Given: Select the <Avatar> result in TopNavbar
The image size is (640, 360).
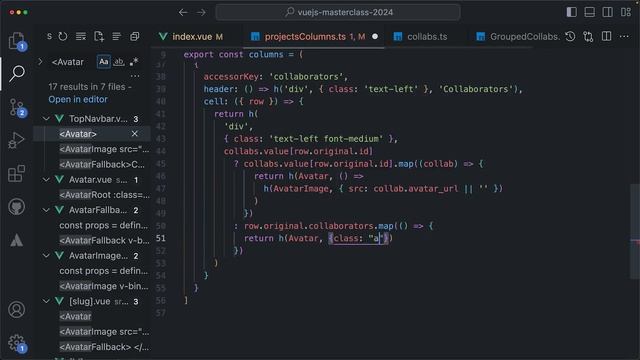Looking at the screenshot, I should pyautogui.click(x=92, y=134).
